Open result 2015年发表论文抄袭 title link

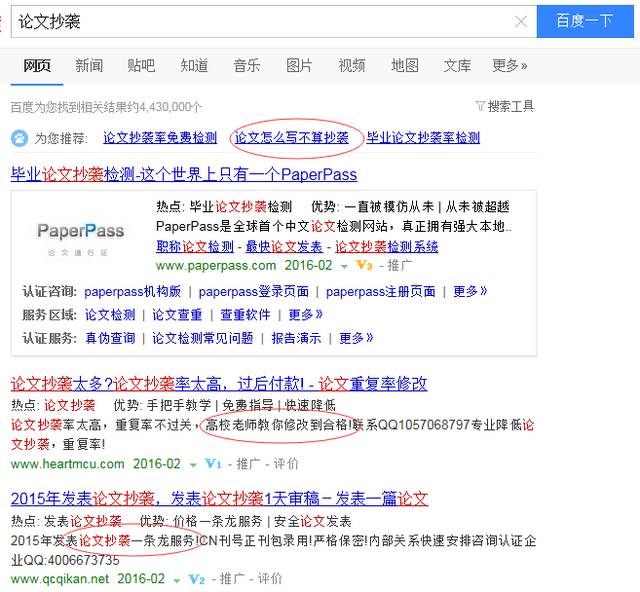click(220, 499)
